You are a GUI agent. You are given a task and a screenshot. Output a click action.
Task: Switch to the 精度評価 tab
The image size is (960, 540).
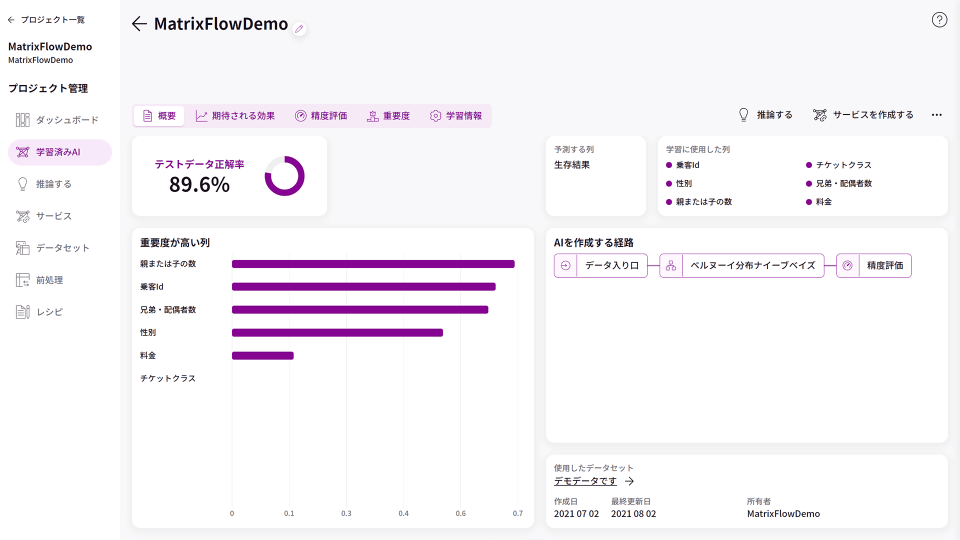point(321,116)
